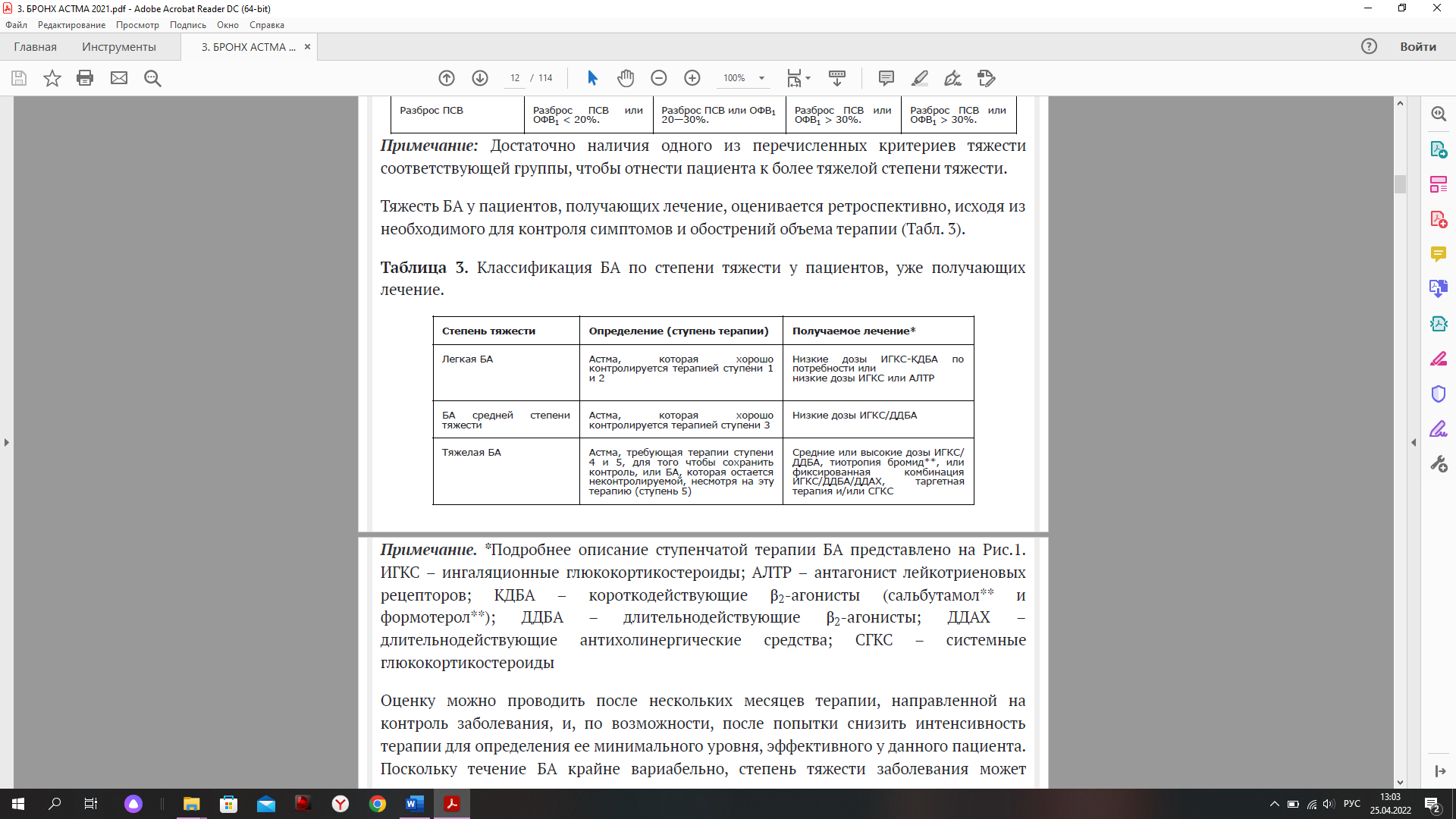Viewport: 1456px width, 819px height.
Task: Go to previous page arrow
Action: (x=447, y=78)
